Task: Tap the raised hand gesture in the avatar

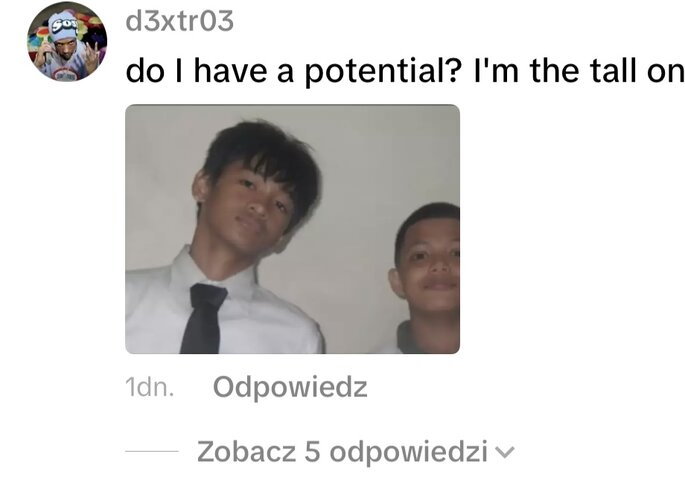Action: (92, 56)
